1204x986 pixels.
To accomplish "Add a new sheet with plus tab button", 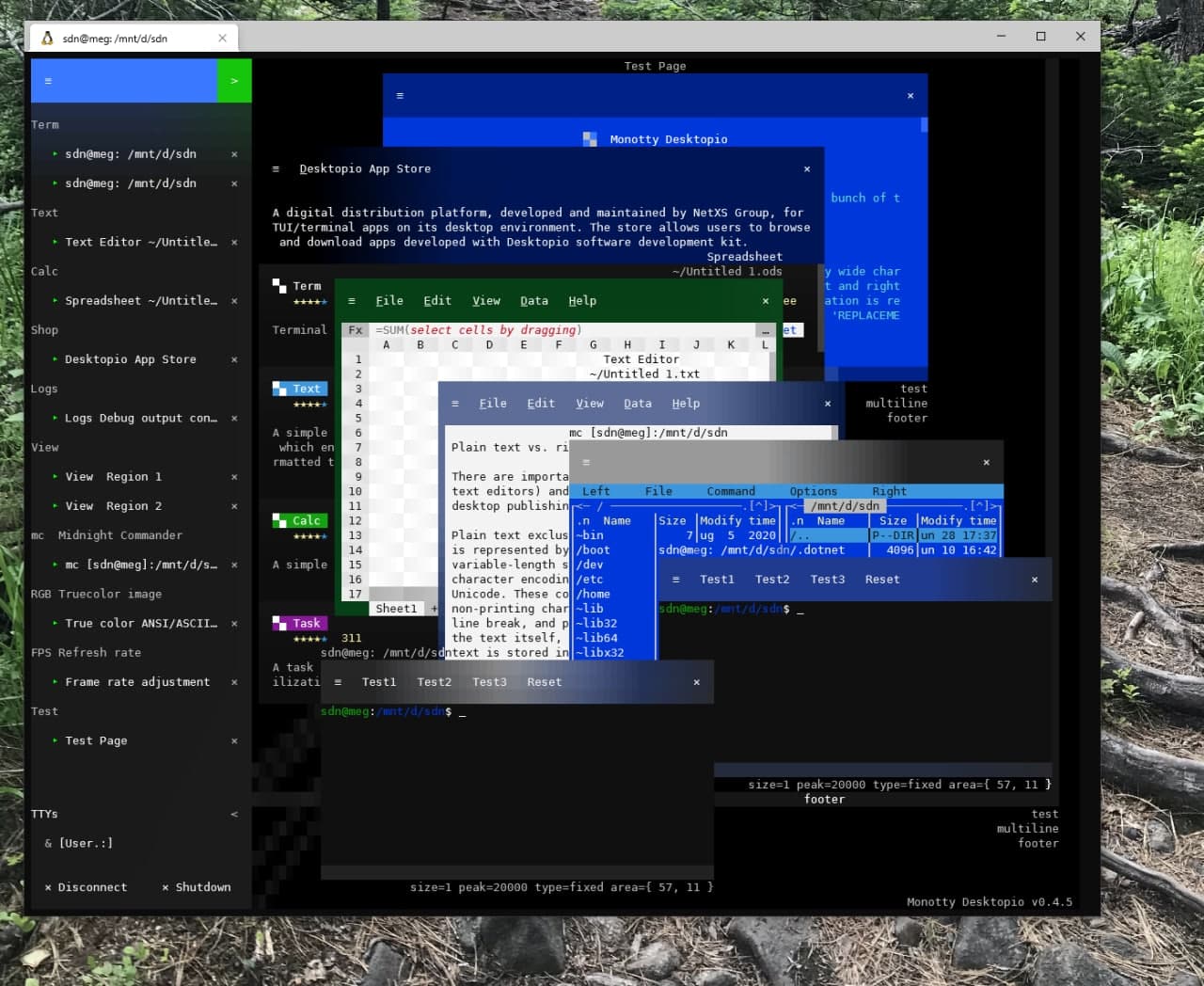I will tap(434, 609).
